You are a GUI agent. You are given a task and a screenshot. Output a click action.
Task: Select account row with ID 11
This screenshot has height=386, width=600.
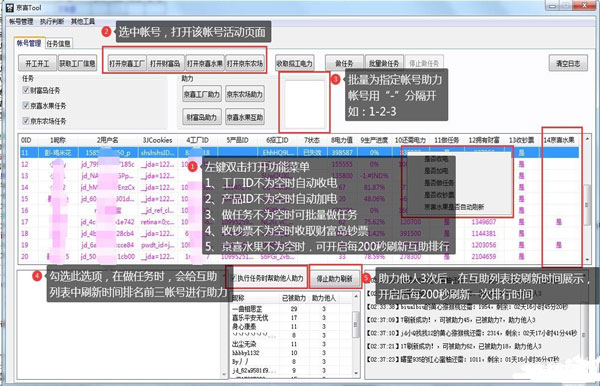(x=299, y=153)
